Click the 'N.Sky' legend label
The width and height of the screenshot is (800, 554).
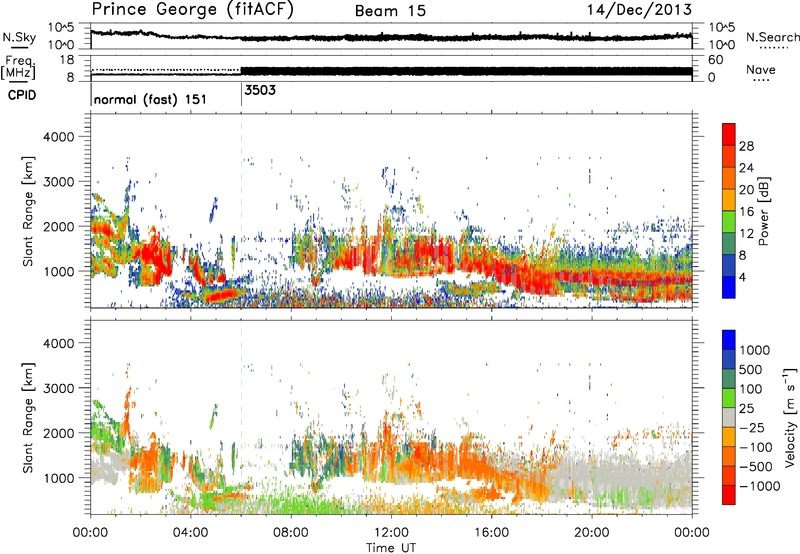19,37
